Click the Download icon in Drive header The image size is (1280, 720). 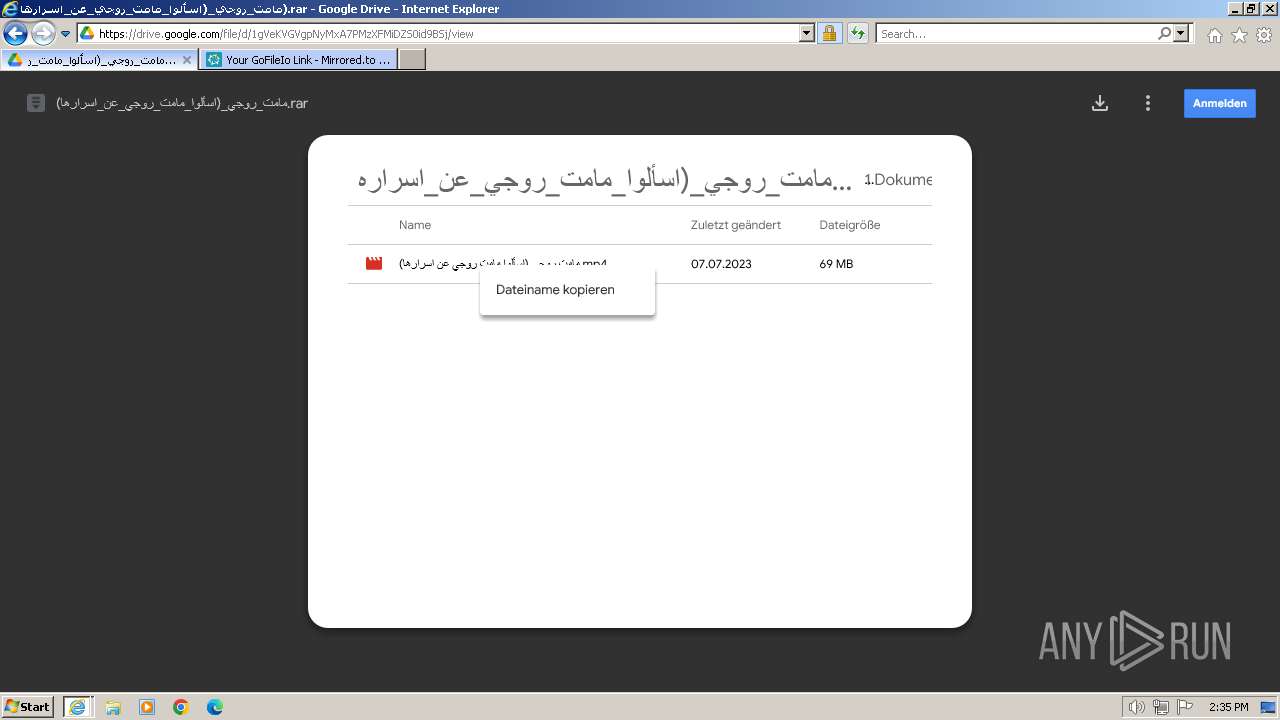click(1100, 103)
